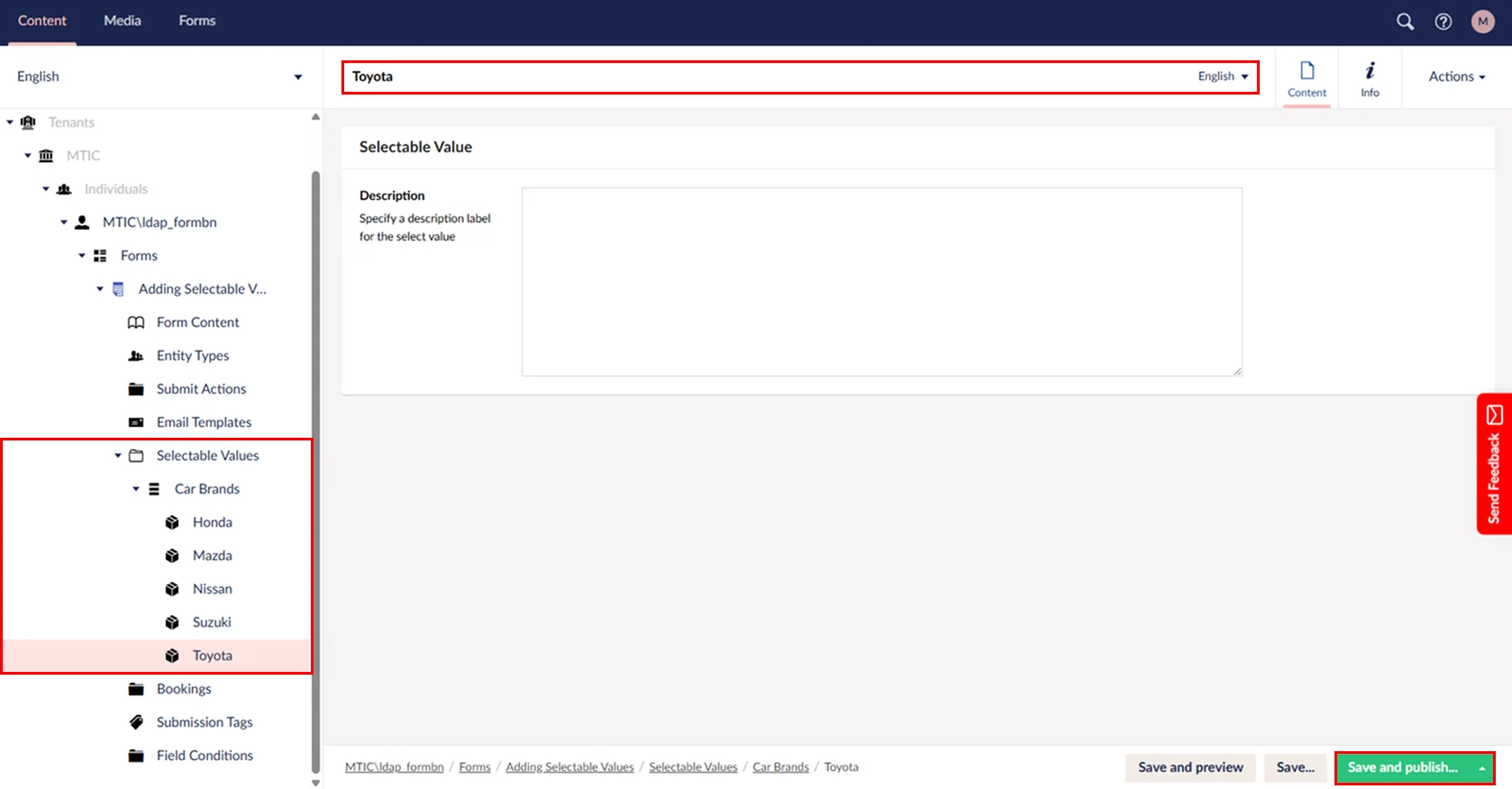Click the Content document icon
Image resolution: width=1512 pixels, height=789 pixels.
(1307, 77)
